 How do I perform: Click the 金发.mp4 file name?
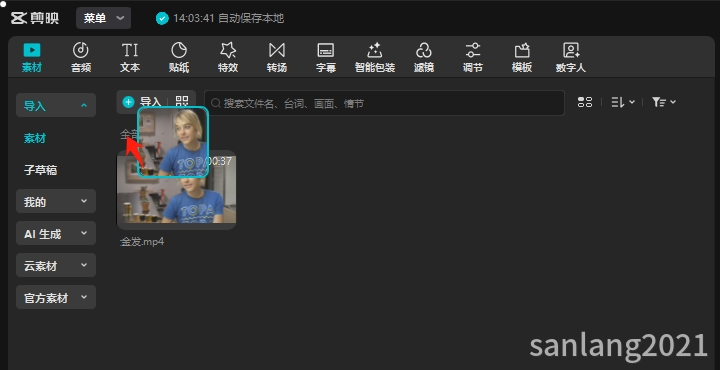[x=142, y=241]
